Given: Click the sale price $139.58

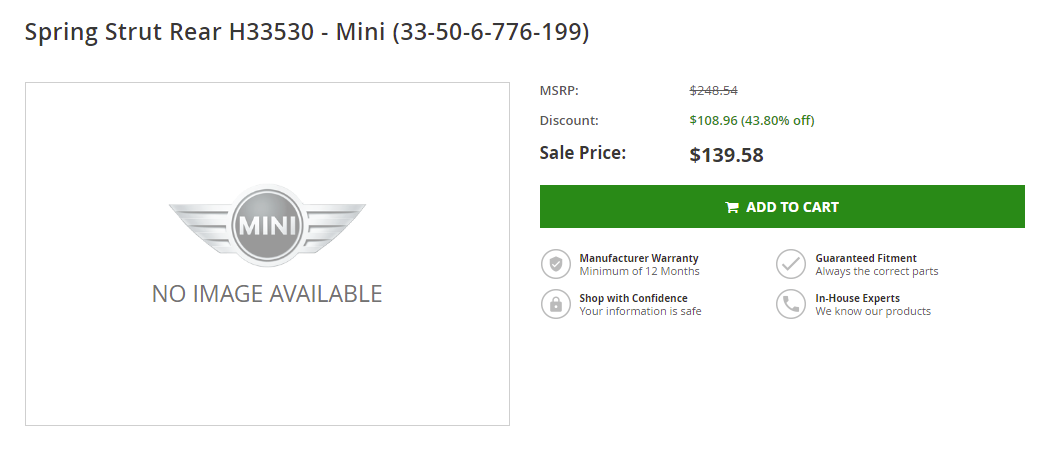Looking at the screenshot, I should (727, 155).
